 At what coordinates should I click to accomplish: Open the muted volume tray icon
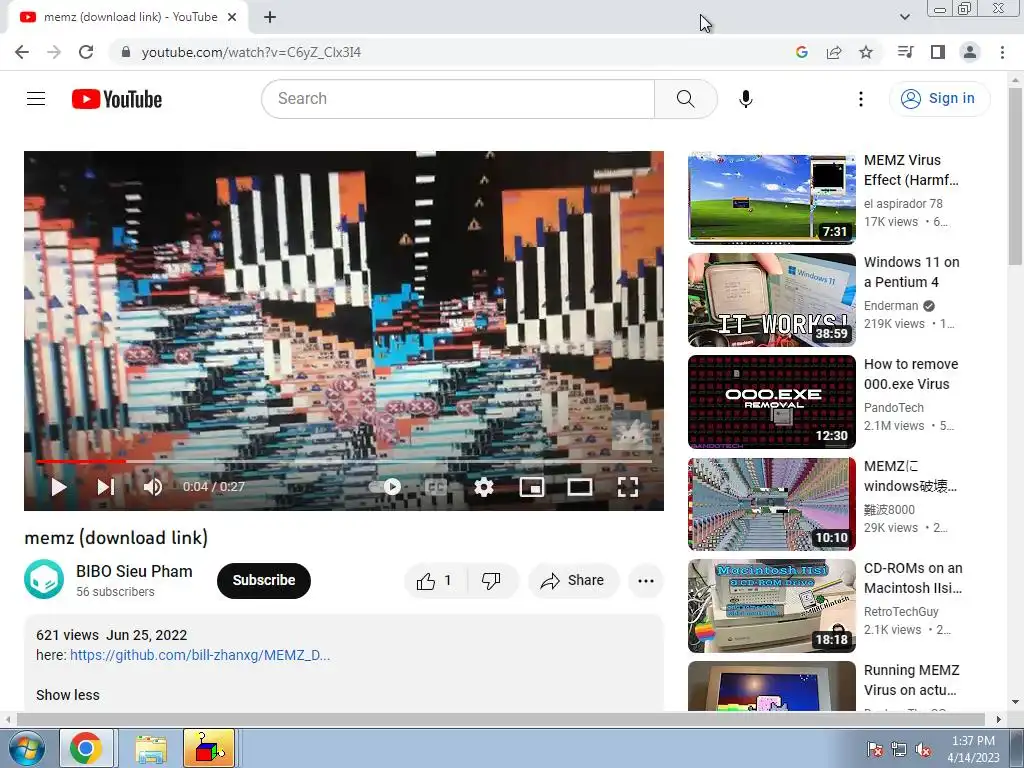pos(923,750)
